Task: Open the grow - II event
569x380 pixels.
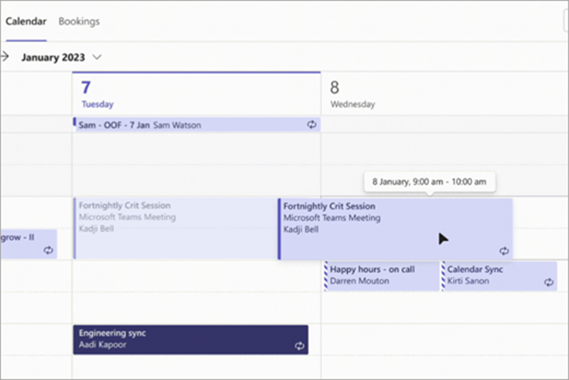Action: 28,244
